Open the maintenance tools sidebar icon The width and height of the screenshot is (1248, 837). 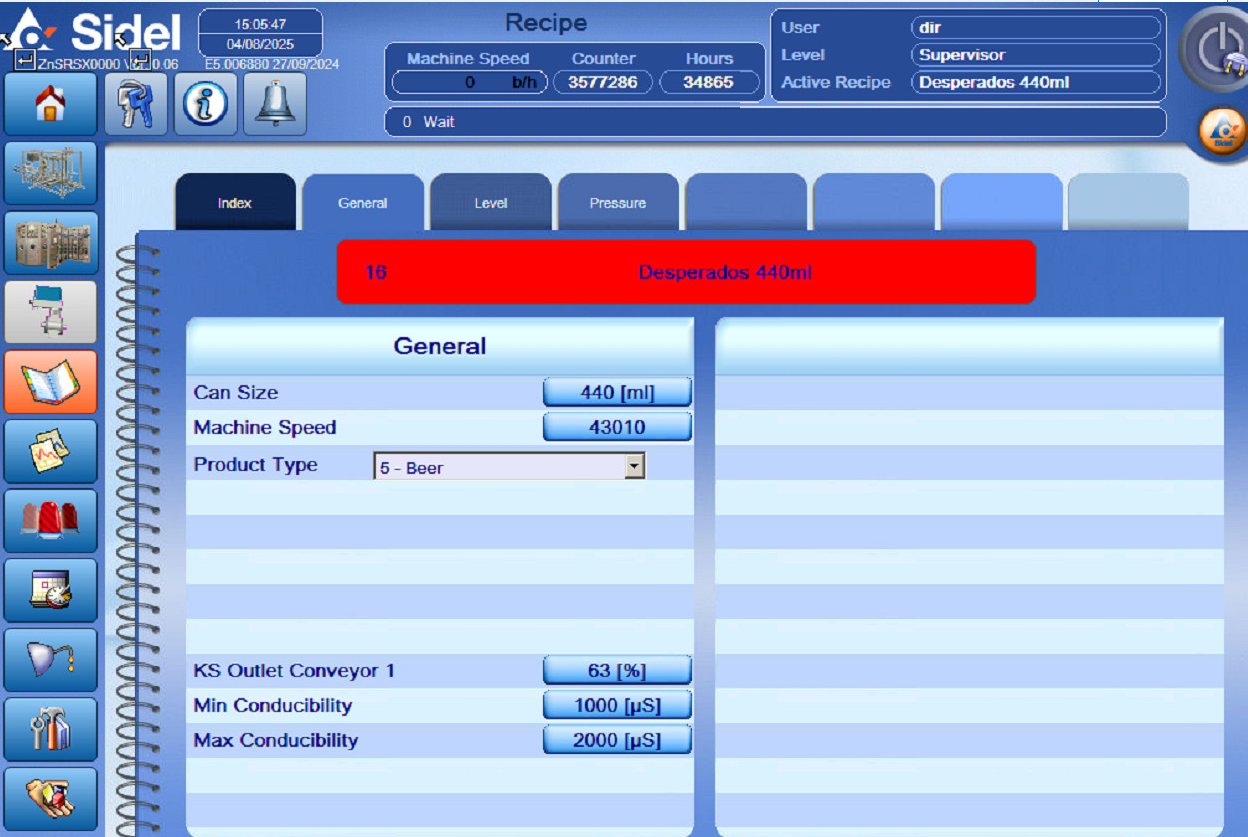click(51, 729)
